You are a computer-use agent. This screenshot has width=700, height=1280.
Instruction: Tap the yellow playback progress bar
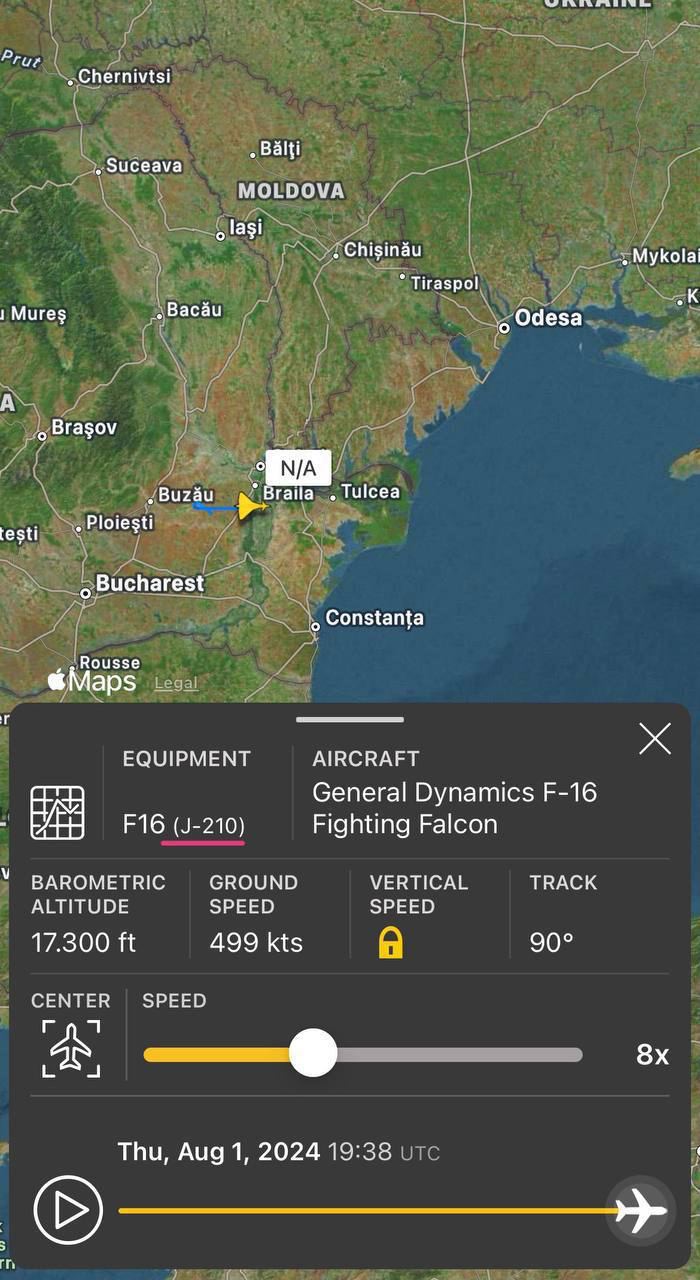pyautogui.click(x=360, y=1210)
